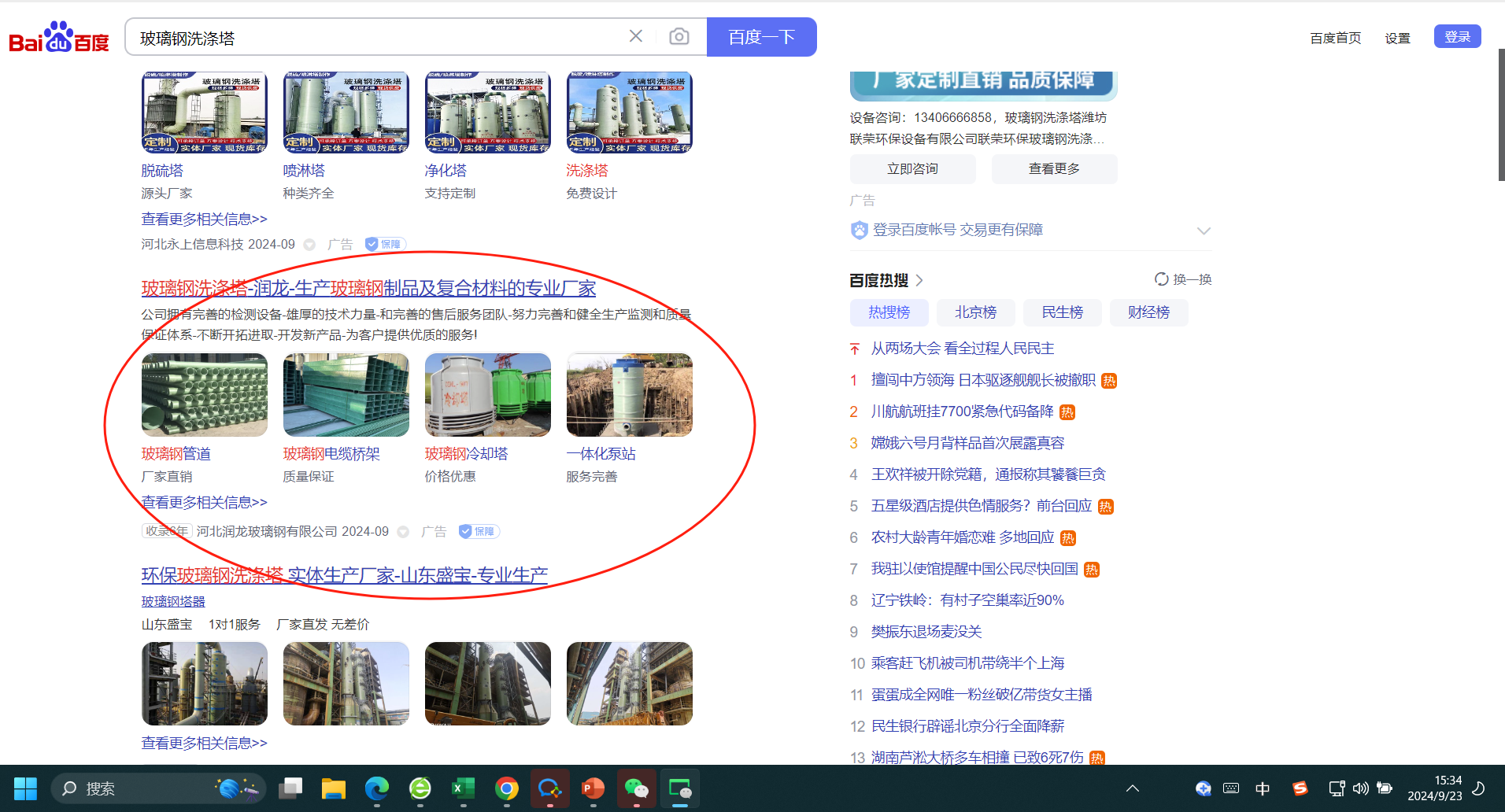Open 百度首页 link

pos(1335,38)
